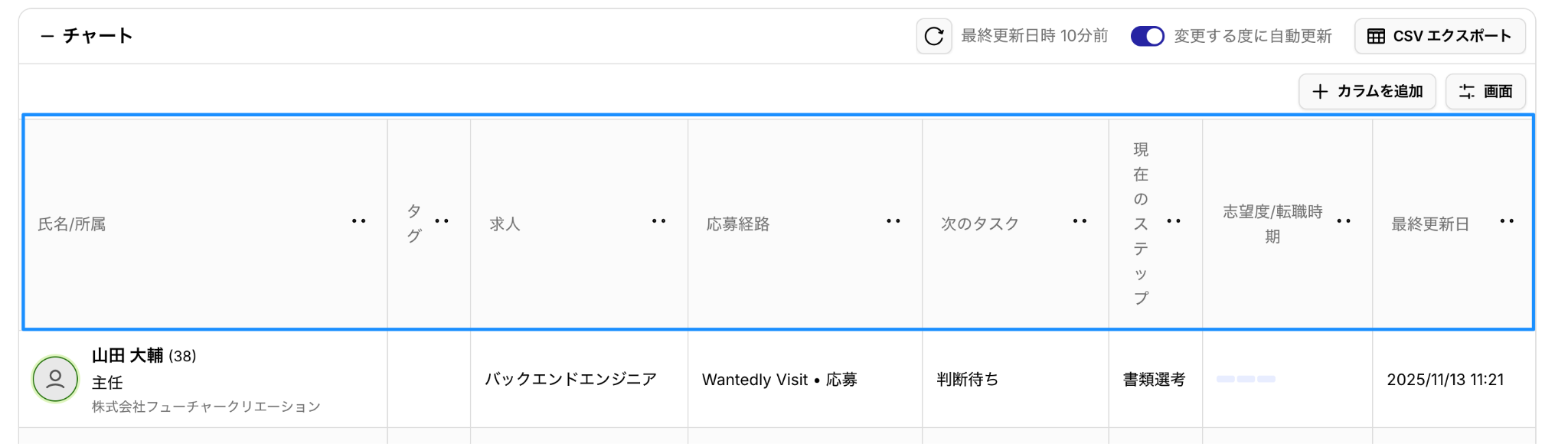
Task: Open options dots for 次のタスク column
Action: point(1080,221)
